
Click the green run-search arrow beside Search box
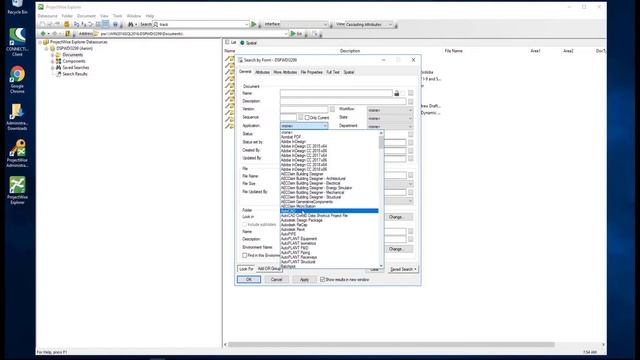tap(254, 24)
